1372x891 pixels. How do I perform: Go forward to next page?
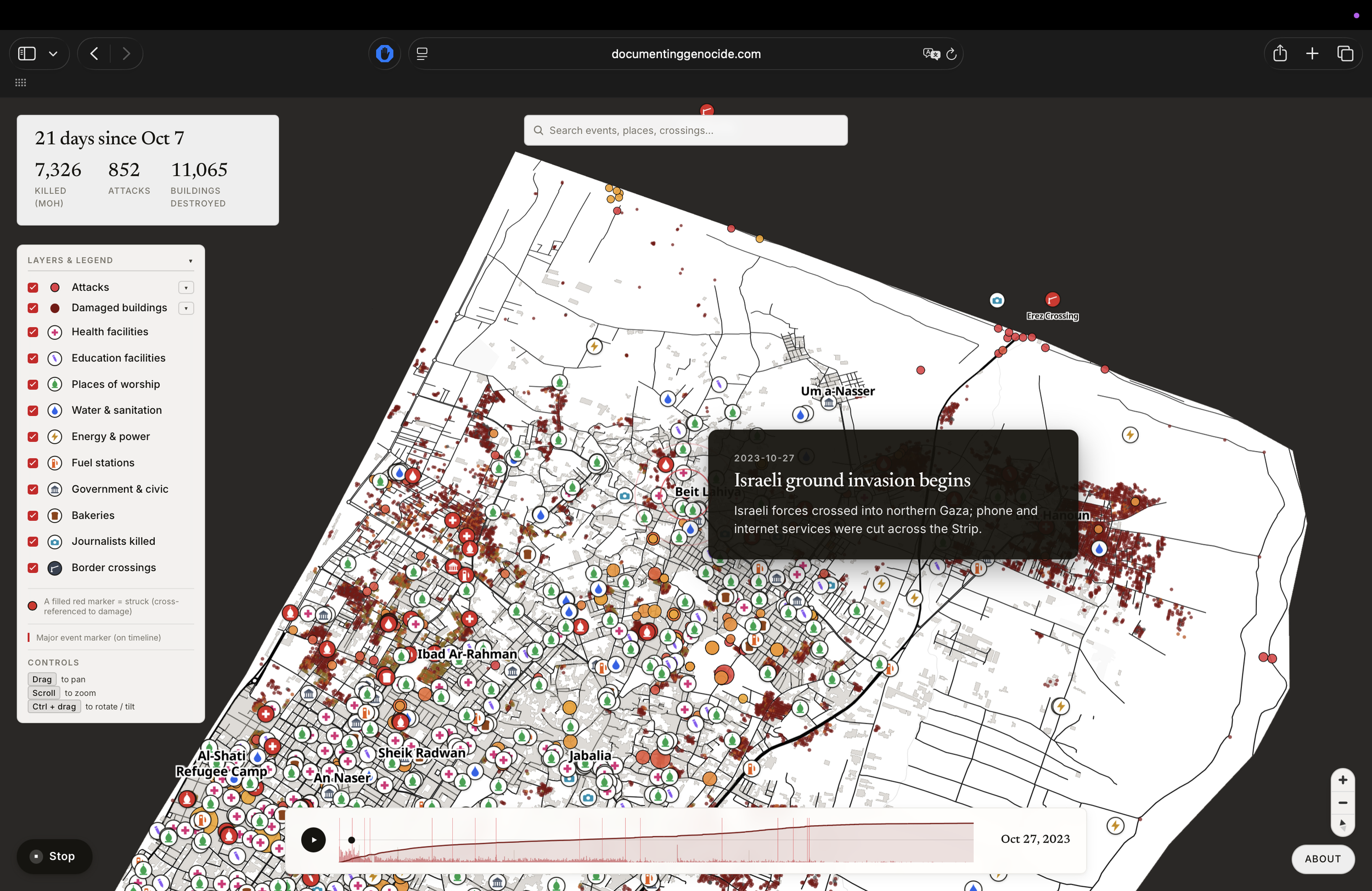coord(126,54)
